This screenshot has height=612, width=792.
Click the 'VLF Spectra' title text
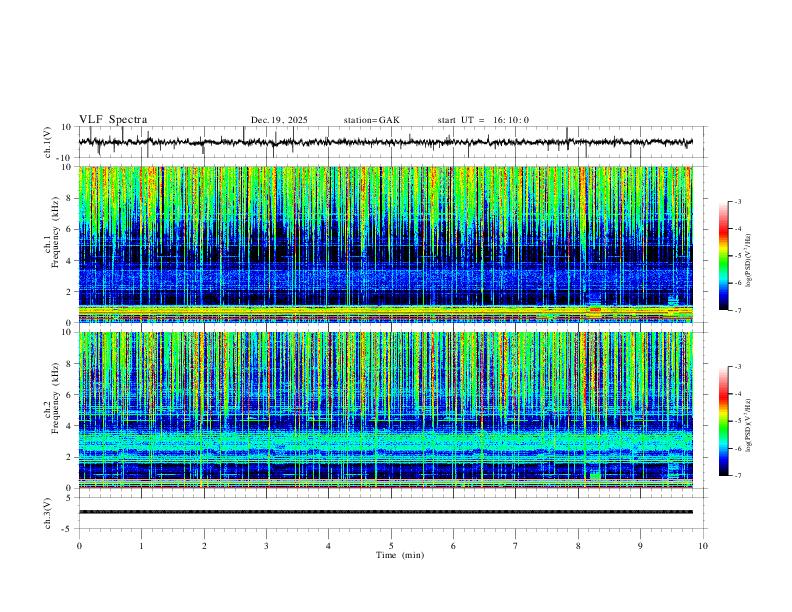pyautogui.click(x=113, y=120)
